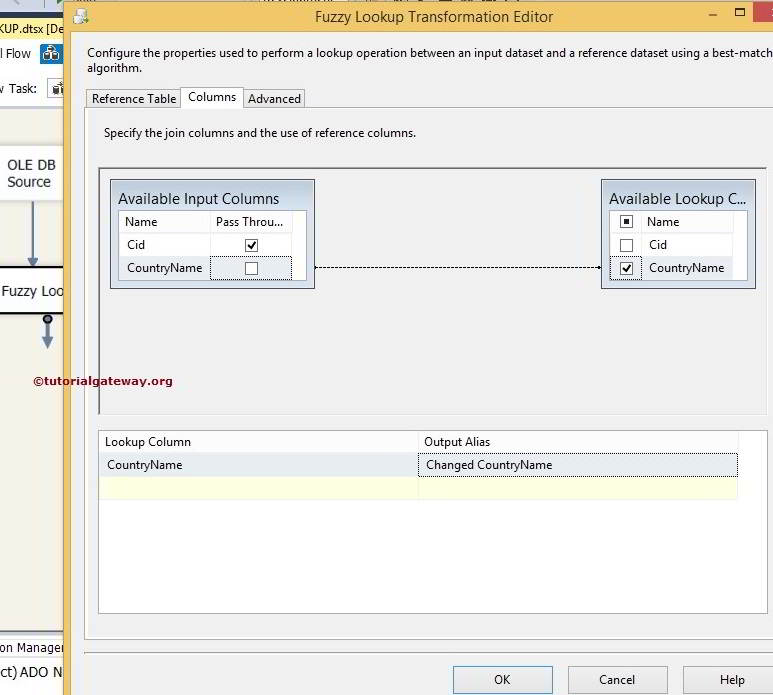Click the Cancel button

[617, 680]
